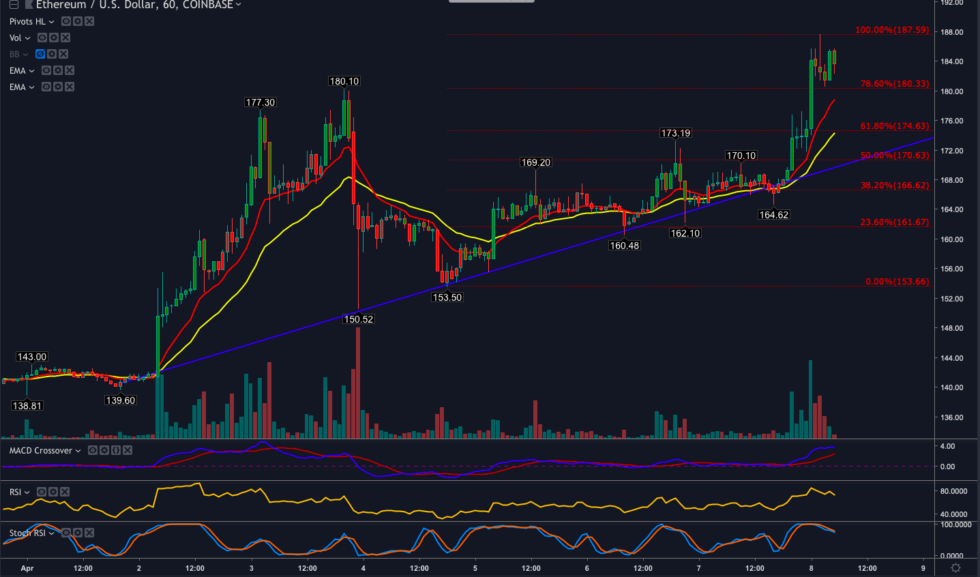The width and height of the screenshot is (980, 577).
Task: Open the RSI settings gear
Action: (x=53, y=493)
